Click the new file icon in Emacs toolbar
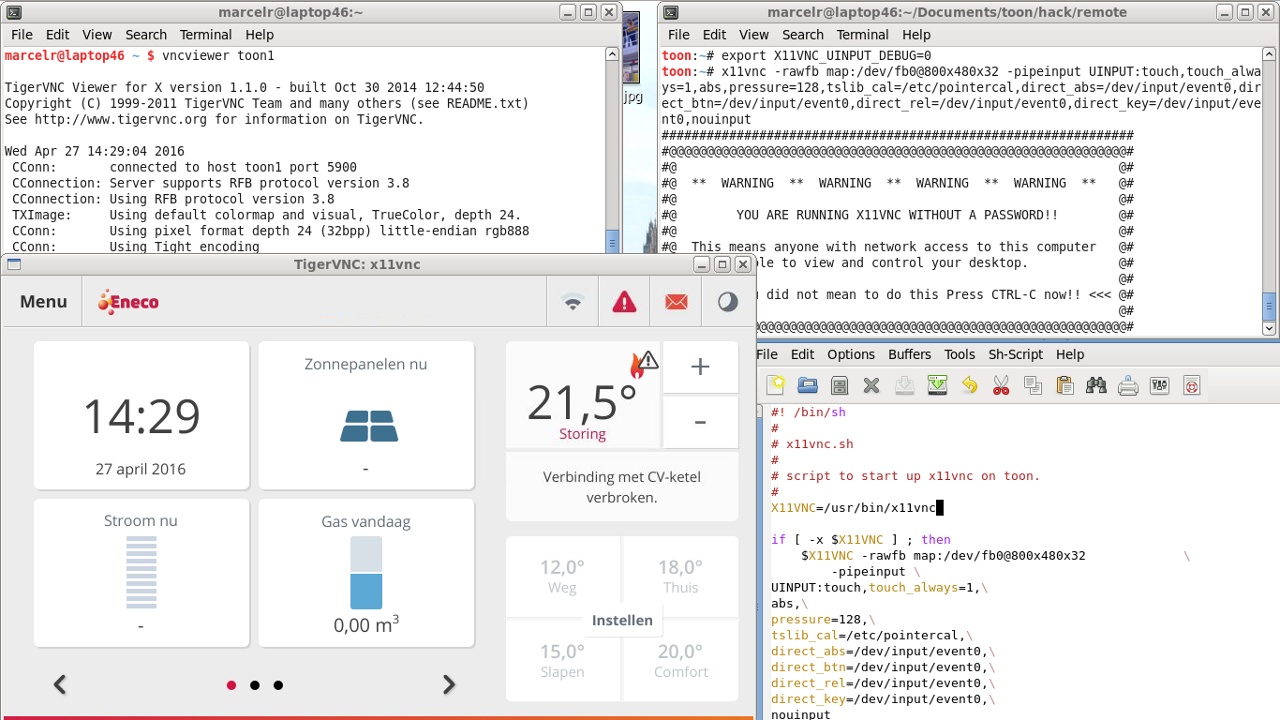 (776, 386)
